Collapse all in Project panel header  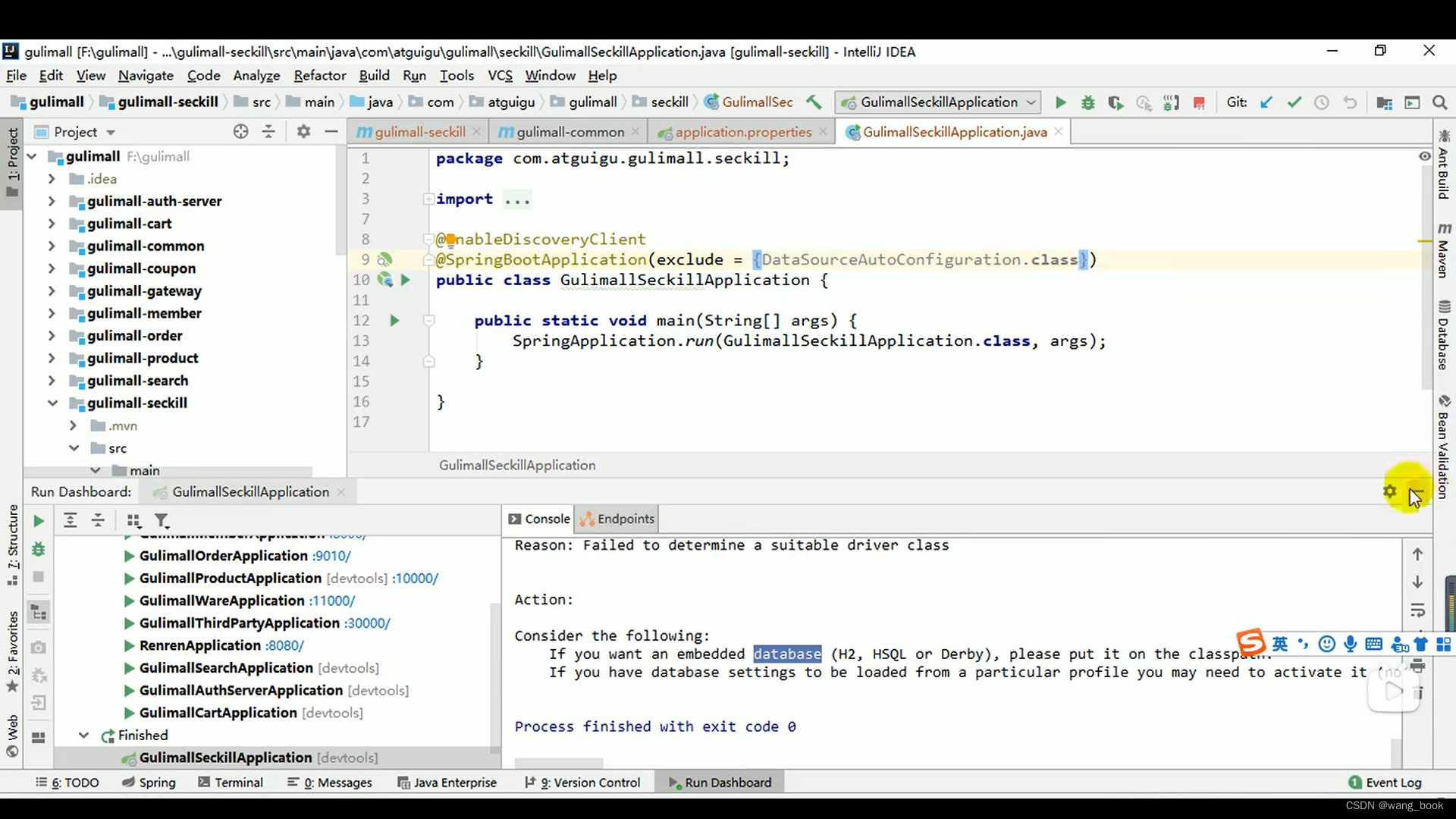268,131
